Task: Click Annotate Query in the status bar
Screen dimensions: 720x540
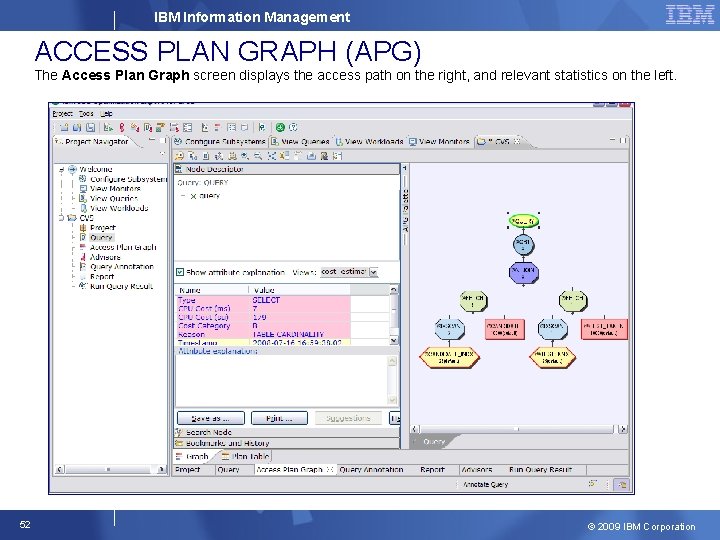Action: tap(485, 484)
